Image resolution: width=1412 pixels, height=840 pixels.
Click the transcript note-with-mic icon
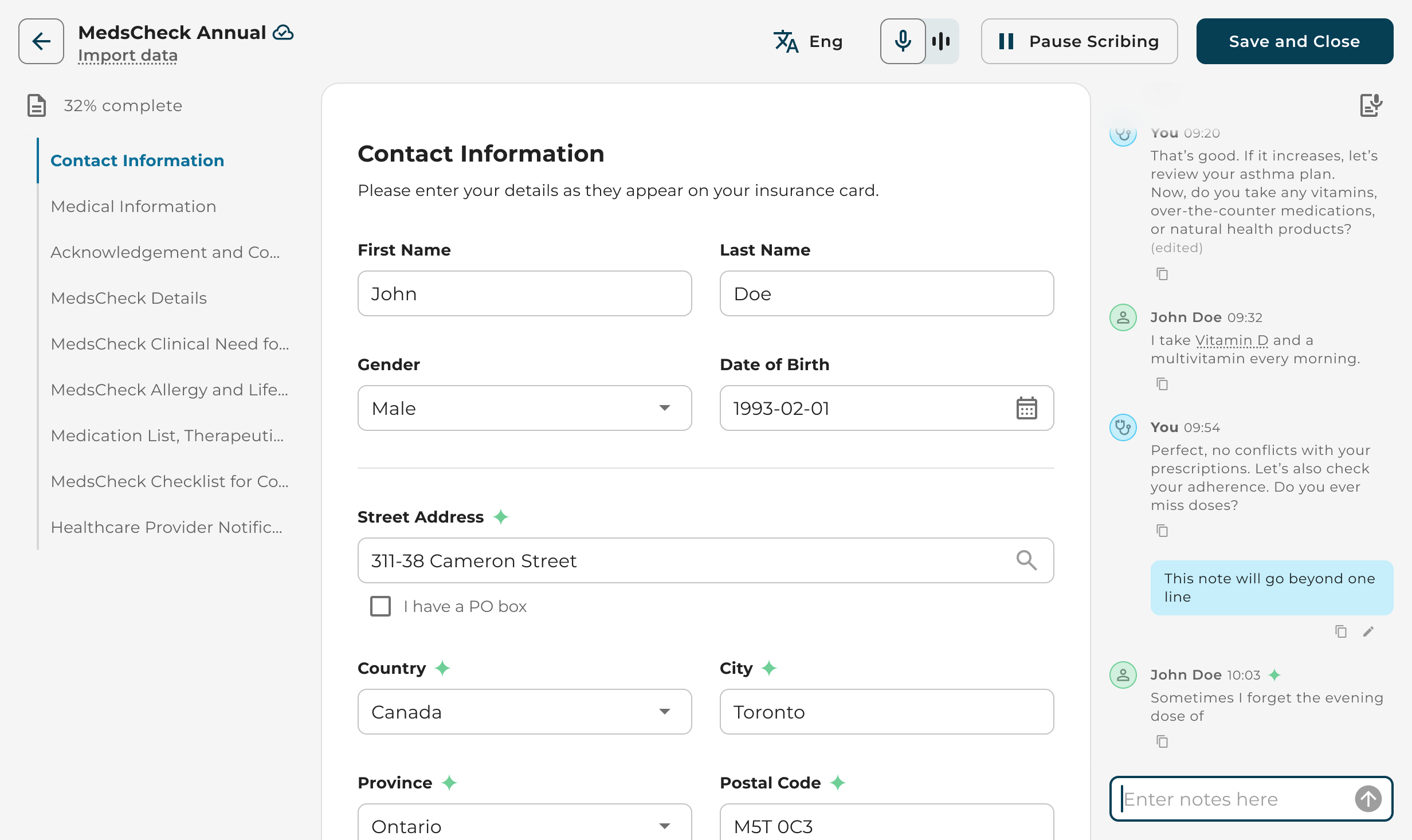point(1371,105)
